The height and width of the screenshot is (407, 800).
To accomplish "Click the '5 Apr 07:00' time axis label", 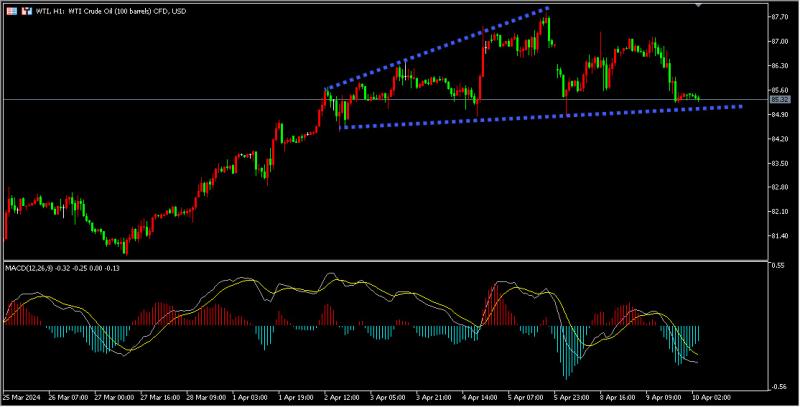I will pos(525,397).
